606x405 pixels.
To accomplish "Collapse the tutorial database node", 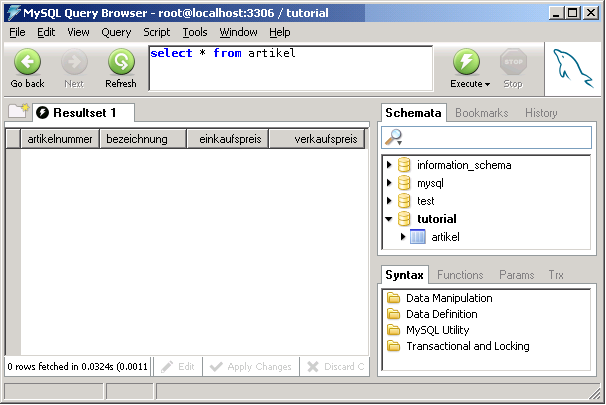I will click(x=389, y=219).
